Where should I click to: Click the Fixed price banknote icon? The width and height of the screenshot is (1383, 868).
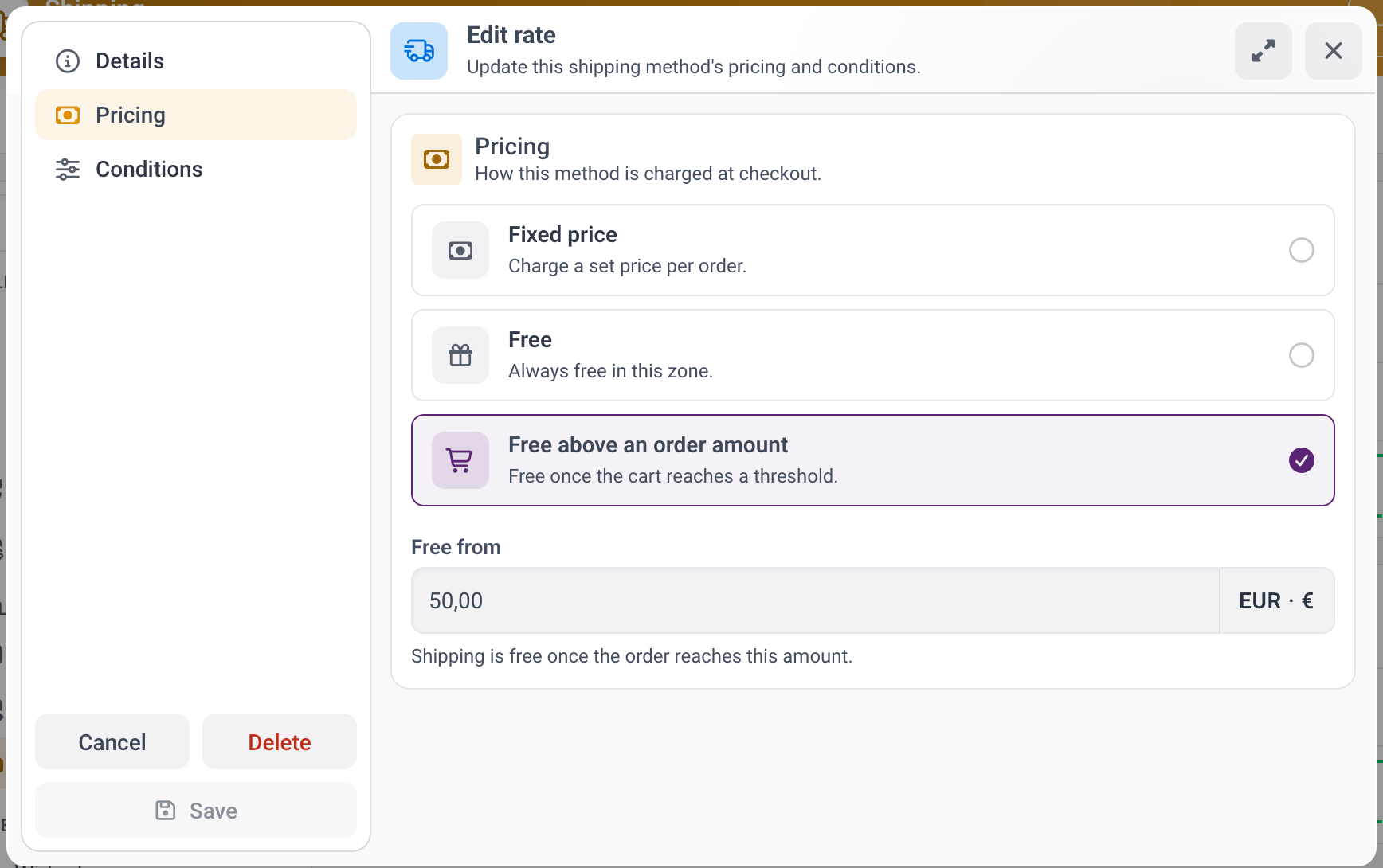coord(460,250)
